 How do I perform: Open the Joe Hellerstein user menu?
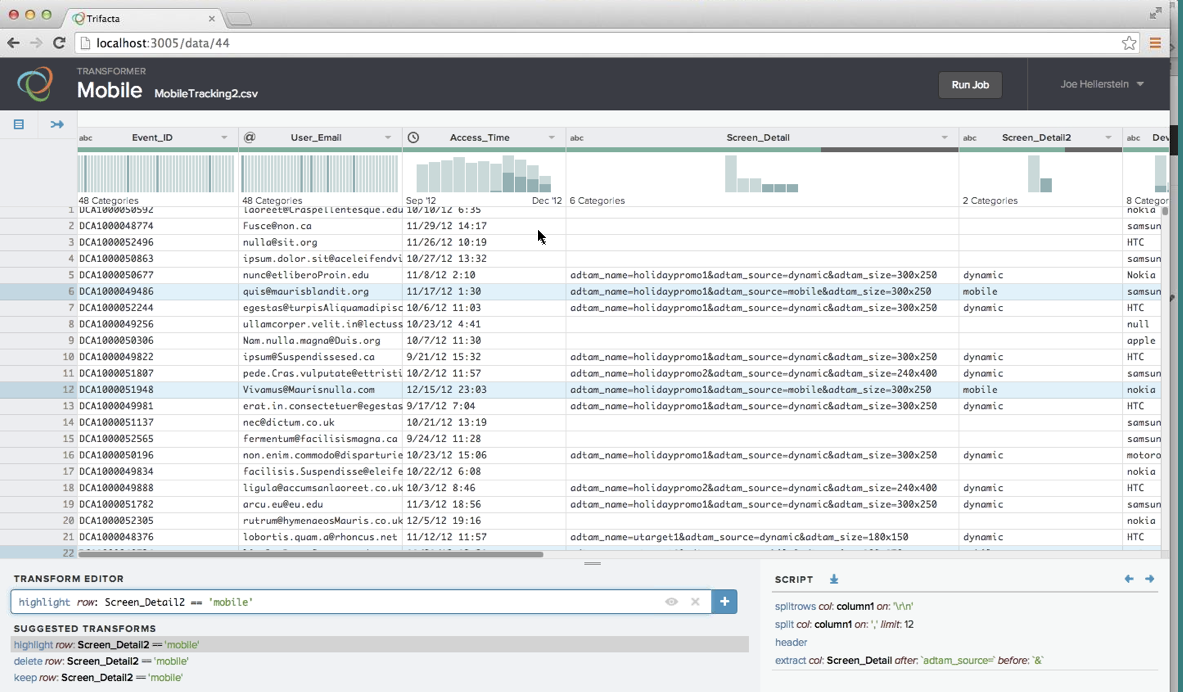(x=1102, y=84)
